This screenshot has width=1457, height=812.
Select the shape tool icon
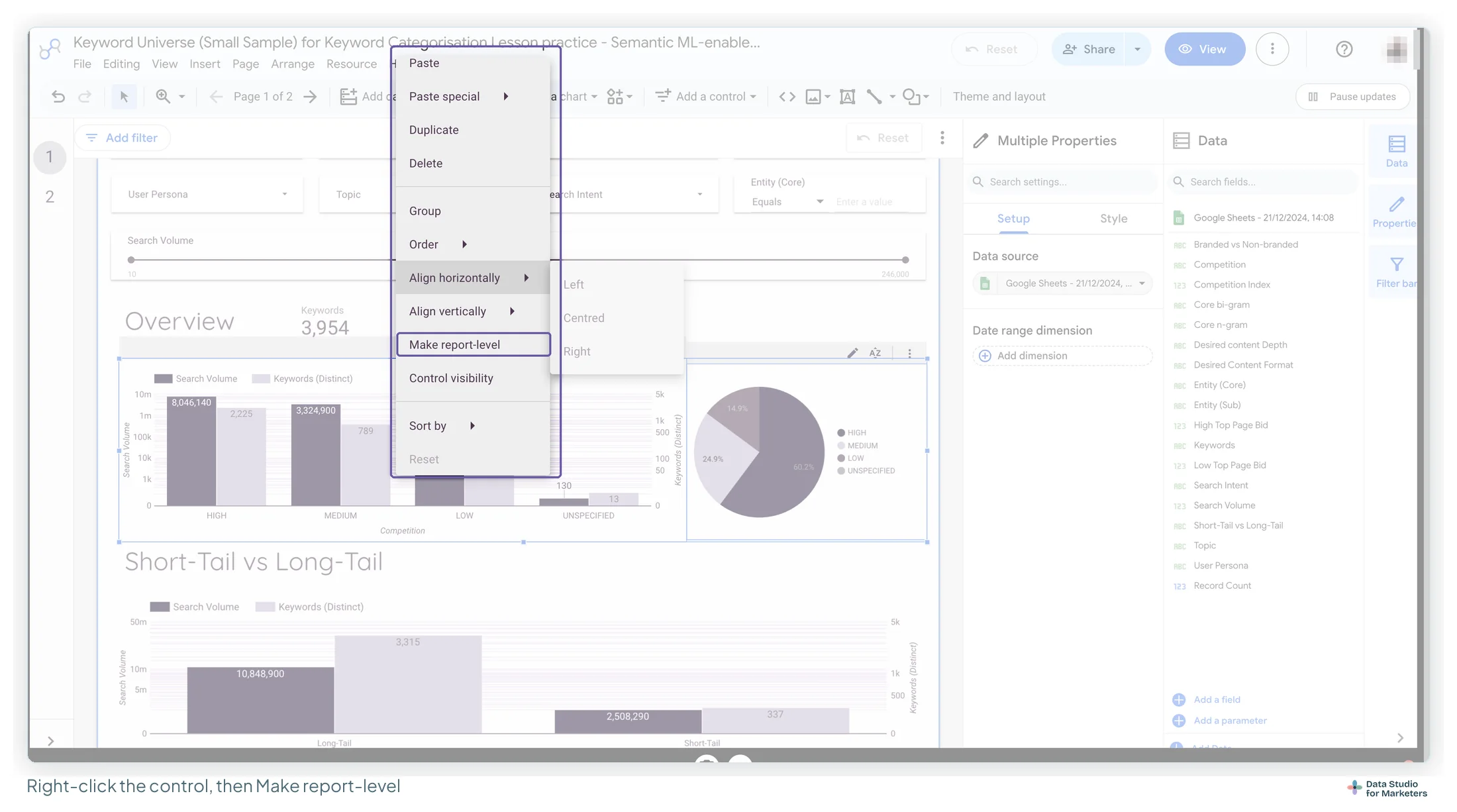[x=912, y=97]
